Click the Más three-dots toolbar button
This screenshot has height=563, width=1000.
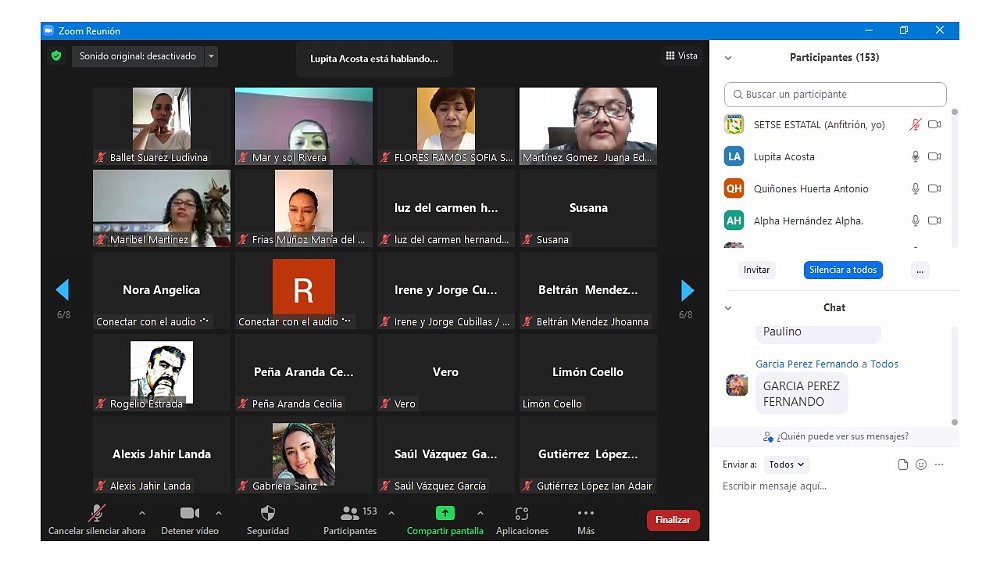point(586,514)
